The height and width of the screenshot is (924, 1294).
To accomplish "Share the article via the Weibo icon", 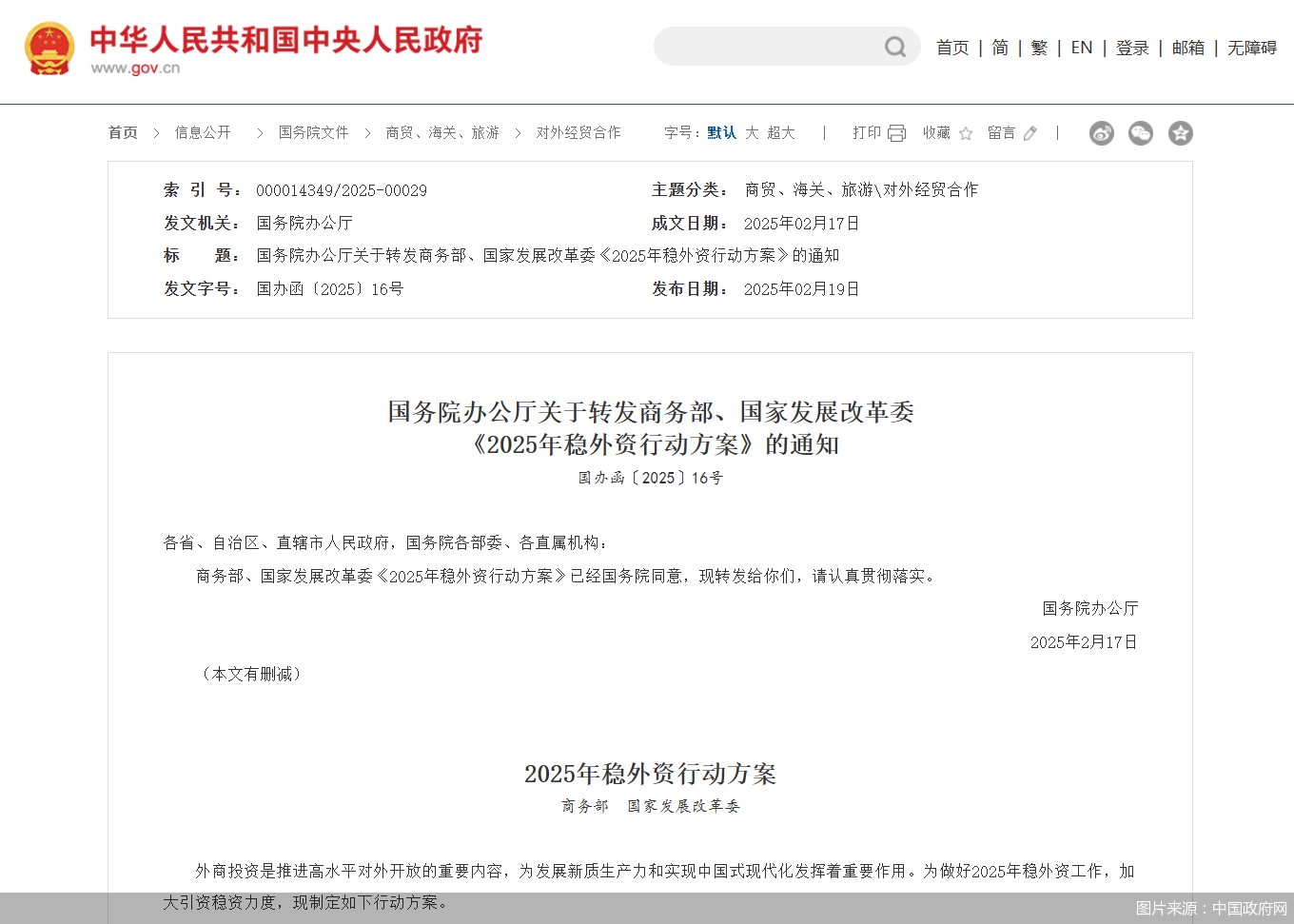I will [1102, 133].
